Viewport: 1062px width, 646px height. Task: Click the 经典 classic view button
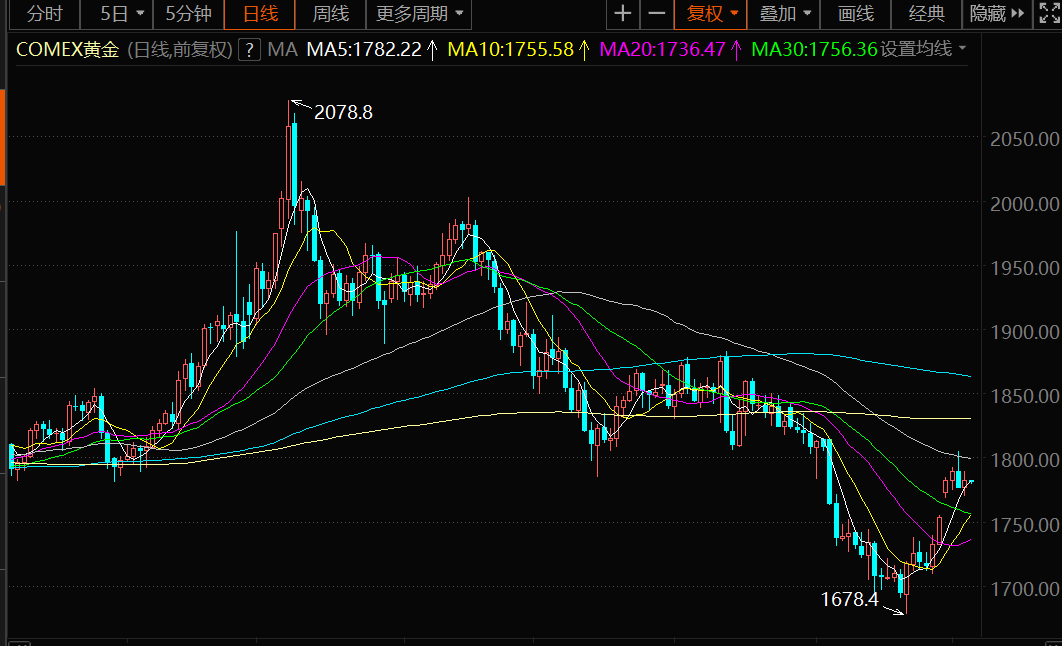(x=926, y=14)
